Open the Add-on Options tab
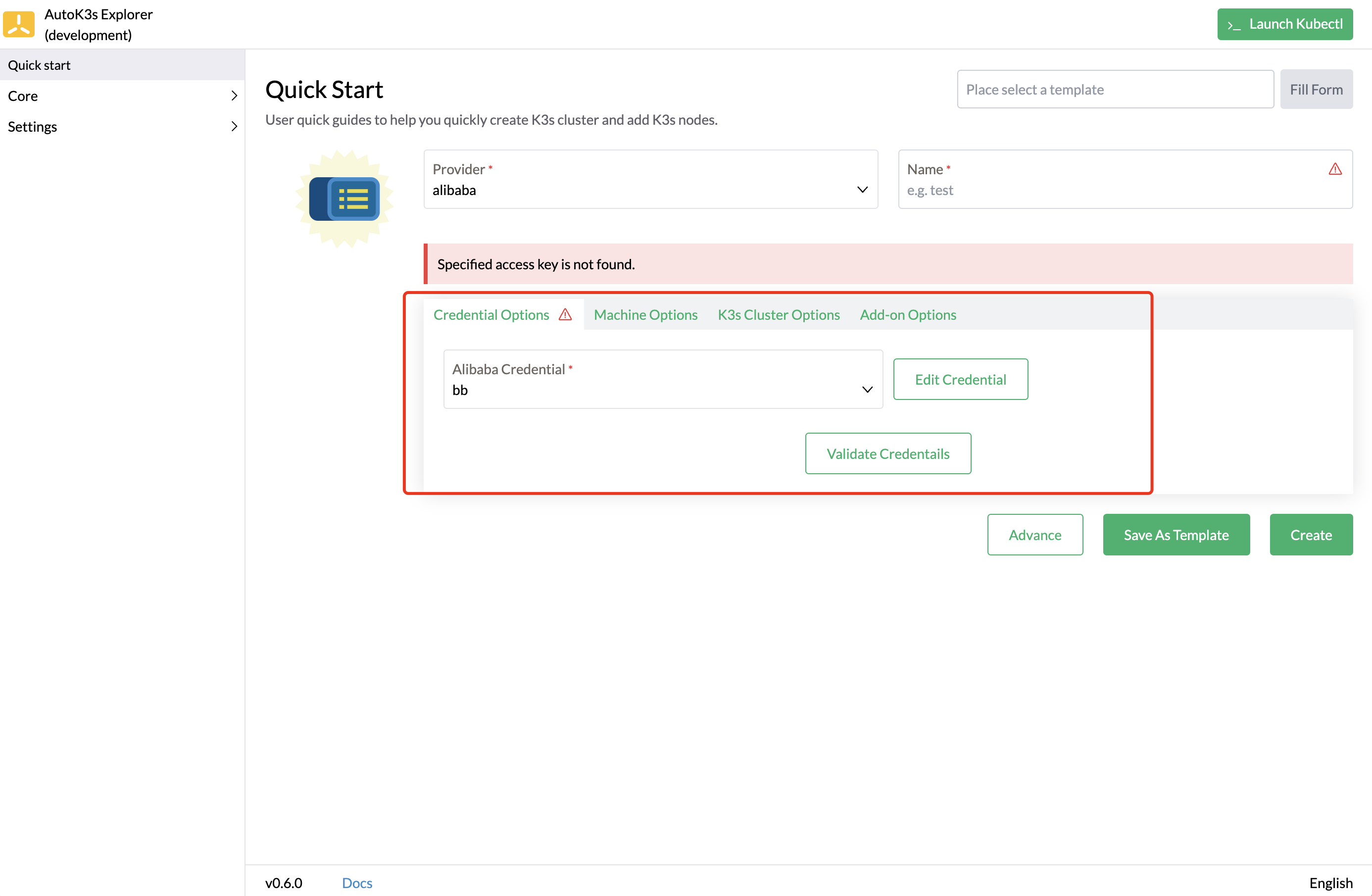The width and height of the screenshot is (1372, 896). point(907,315)
